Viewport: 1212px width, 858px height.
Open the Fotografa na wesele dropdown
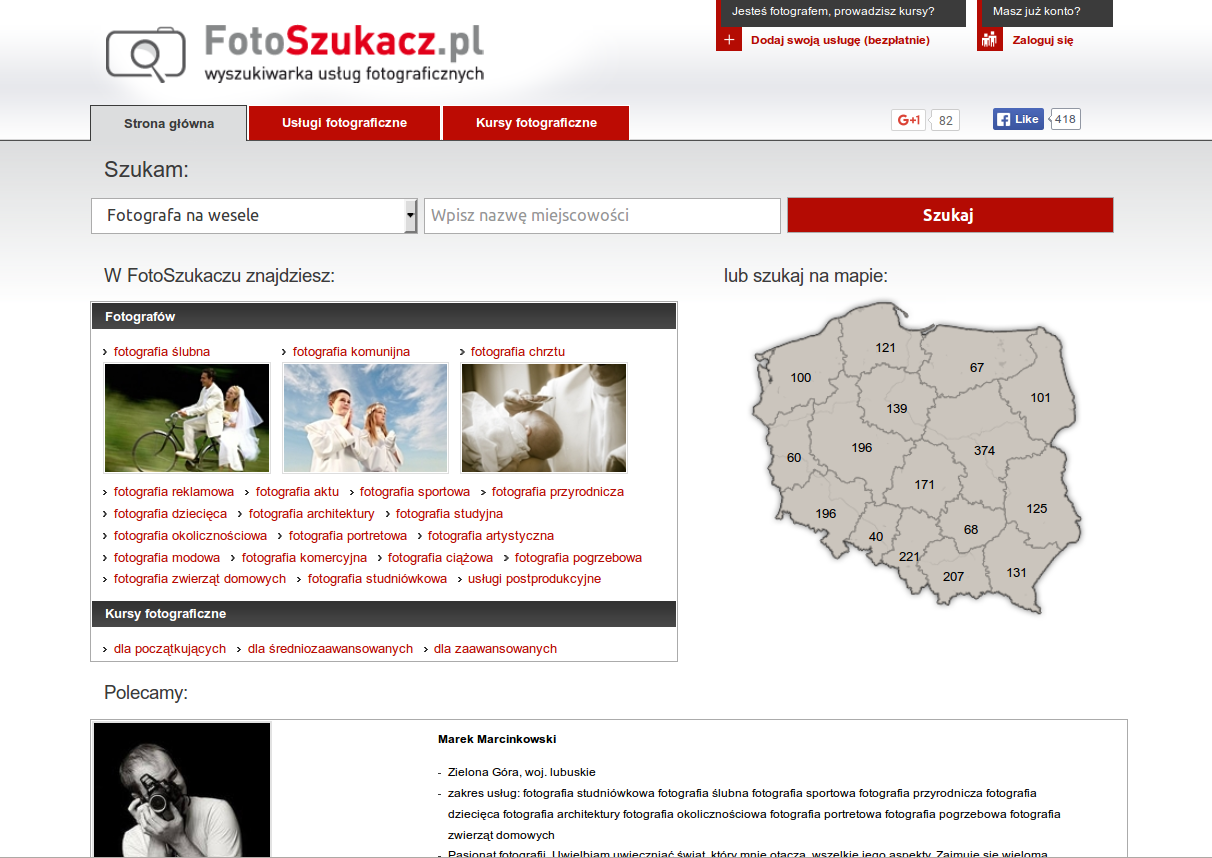(x=254, y=216)
